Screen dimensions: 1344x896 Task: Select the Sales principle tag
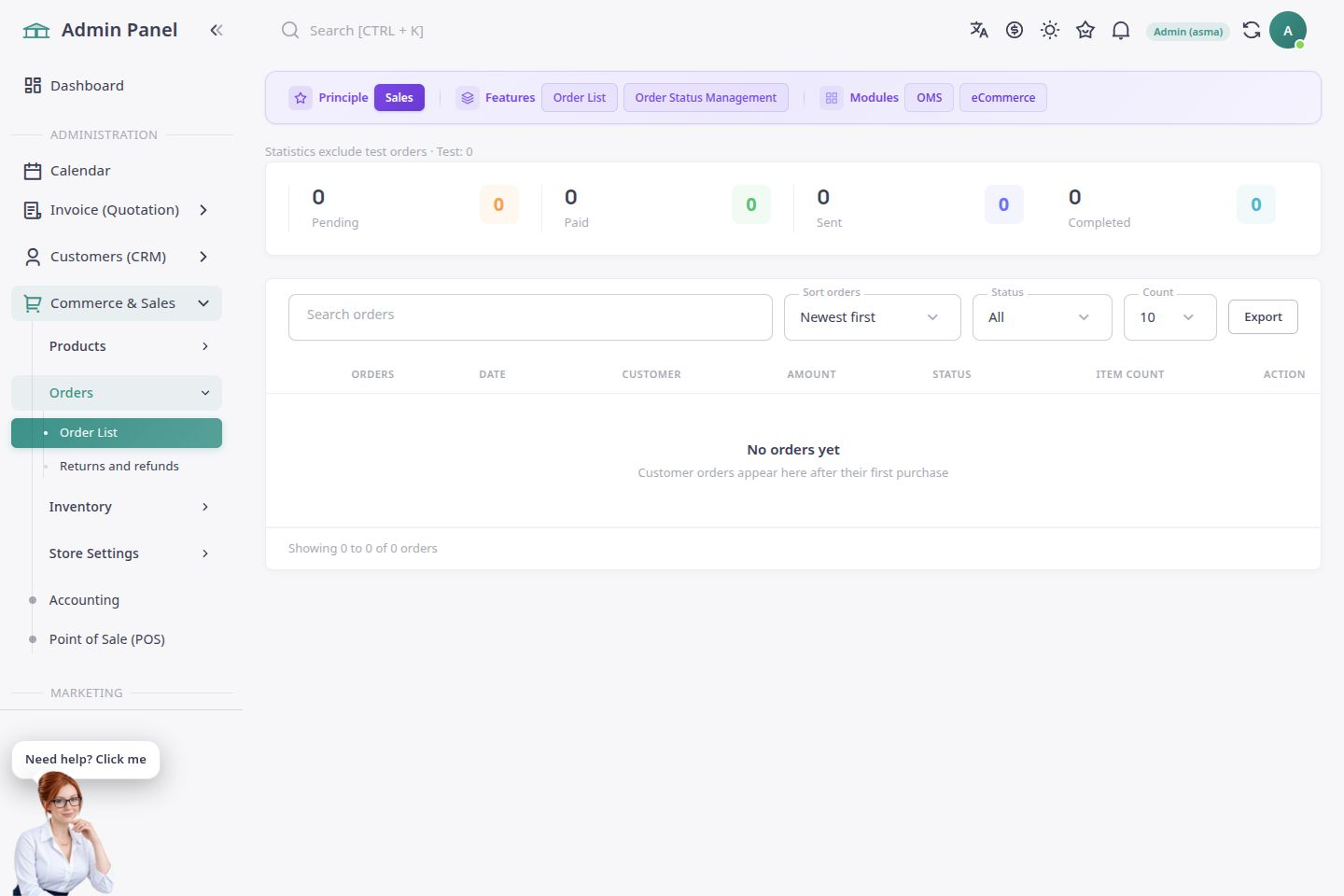pyautogui.click(x=399, y=97)
